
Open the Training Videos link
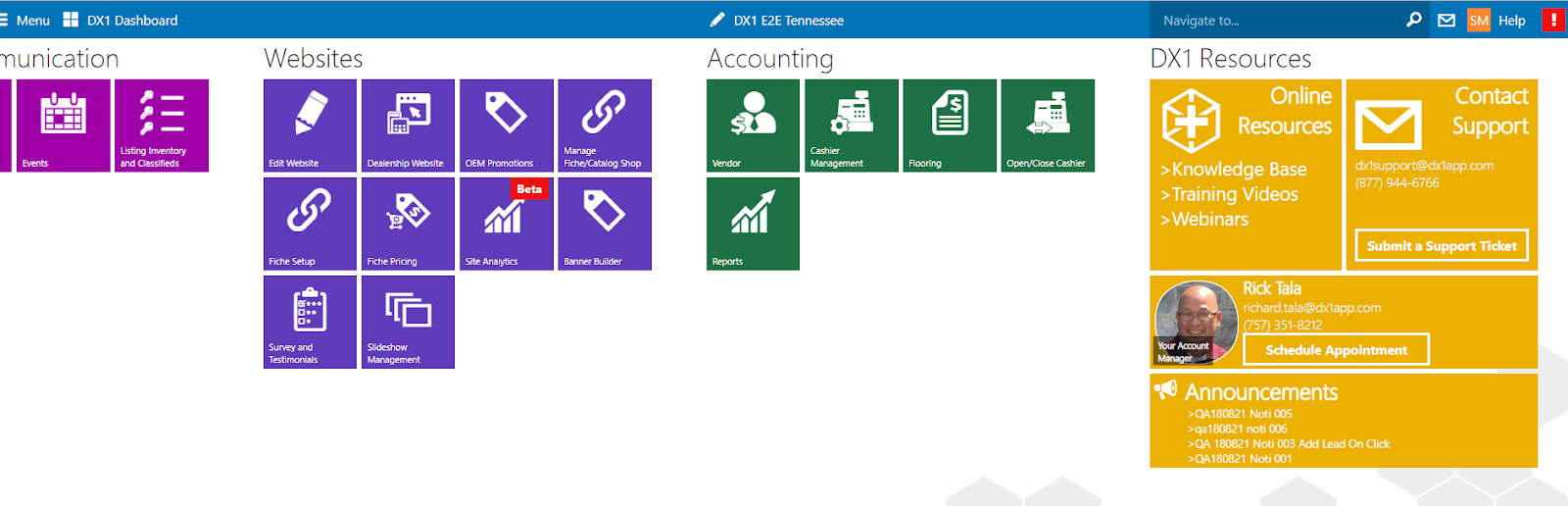pos(1229,194)
